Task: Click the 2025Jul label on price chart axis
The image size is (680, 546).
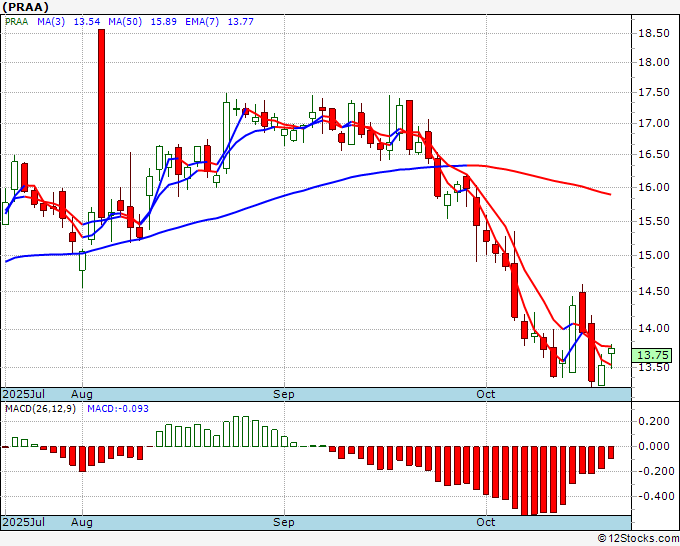Action: [24, 394]
